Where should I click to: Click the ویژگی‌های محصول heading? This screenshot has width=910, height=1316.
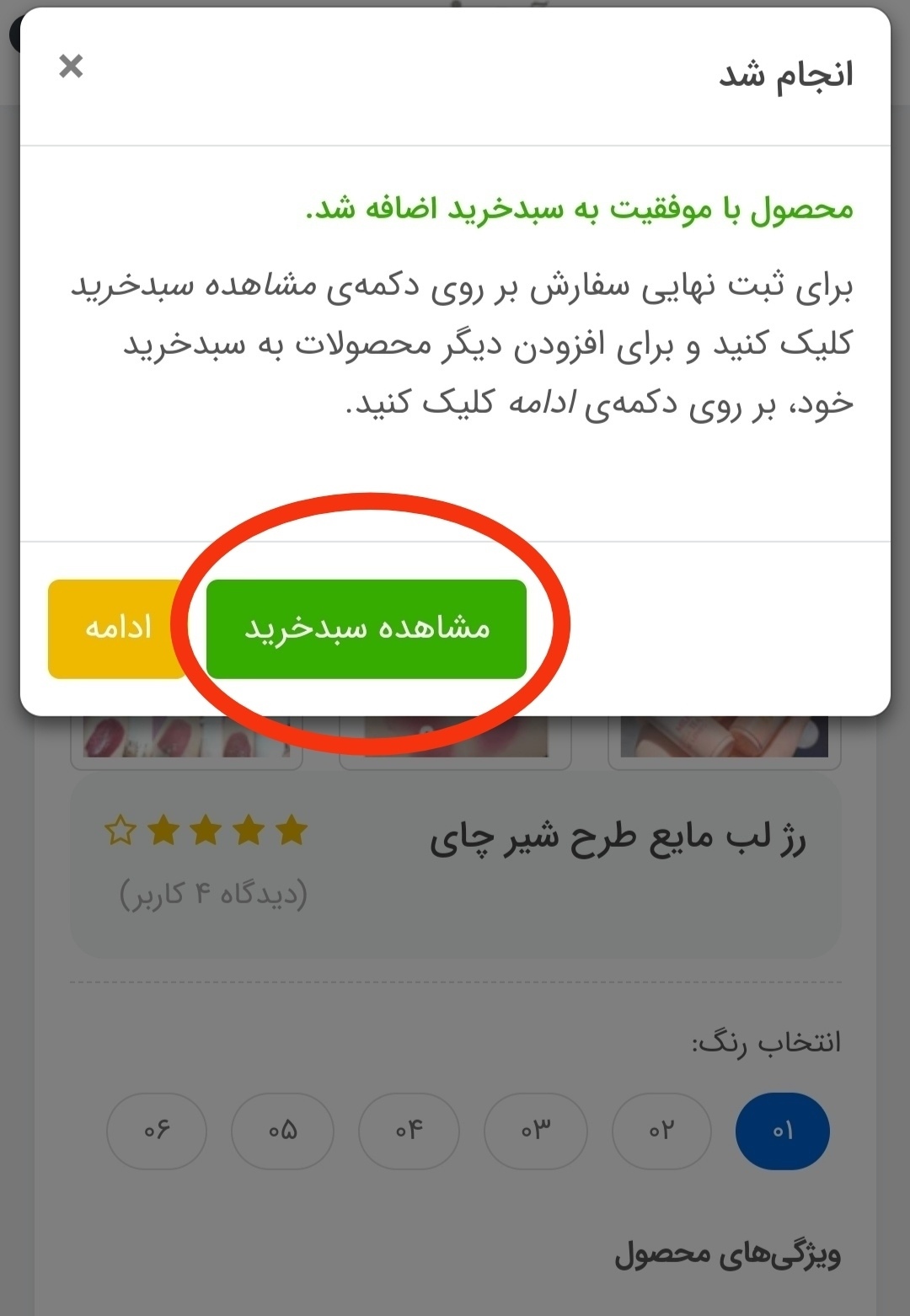point(727,1254)
